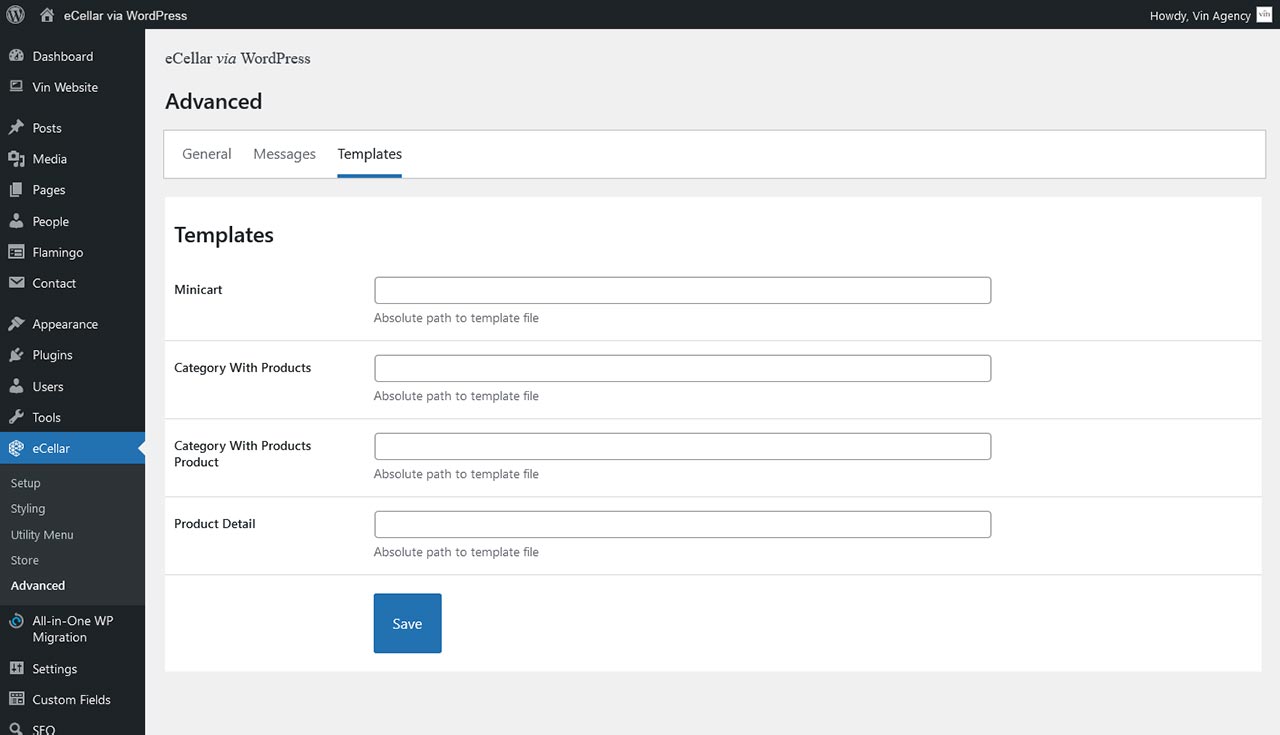Click the All-in-One WP Migration icon

tap(16, 621)
